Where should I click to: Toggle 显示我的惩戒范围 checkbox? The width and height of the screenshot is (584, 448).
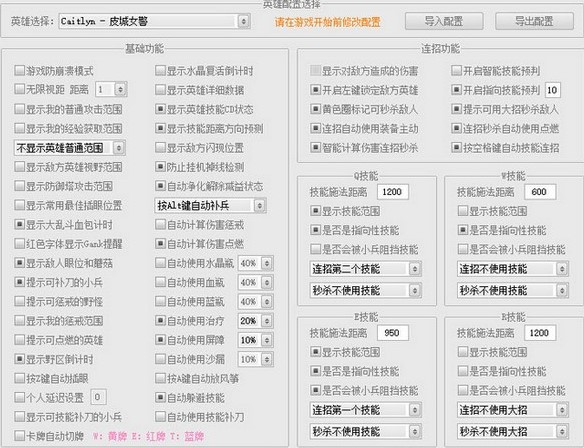coord(19,320)
